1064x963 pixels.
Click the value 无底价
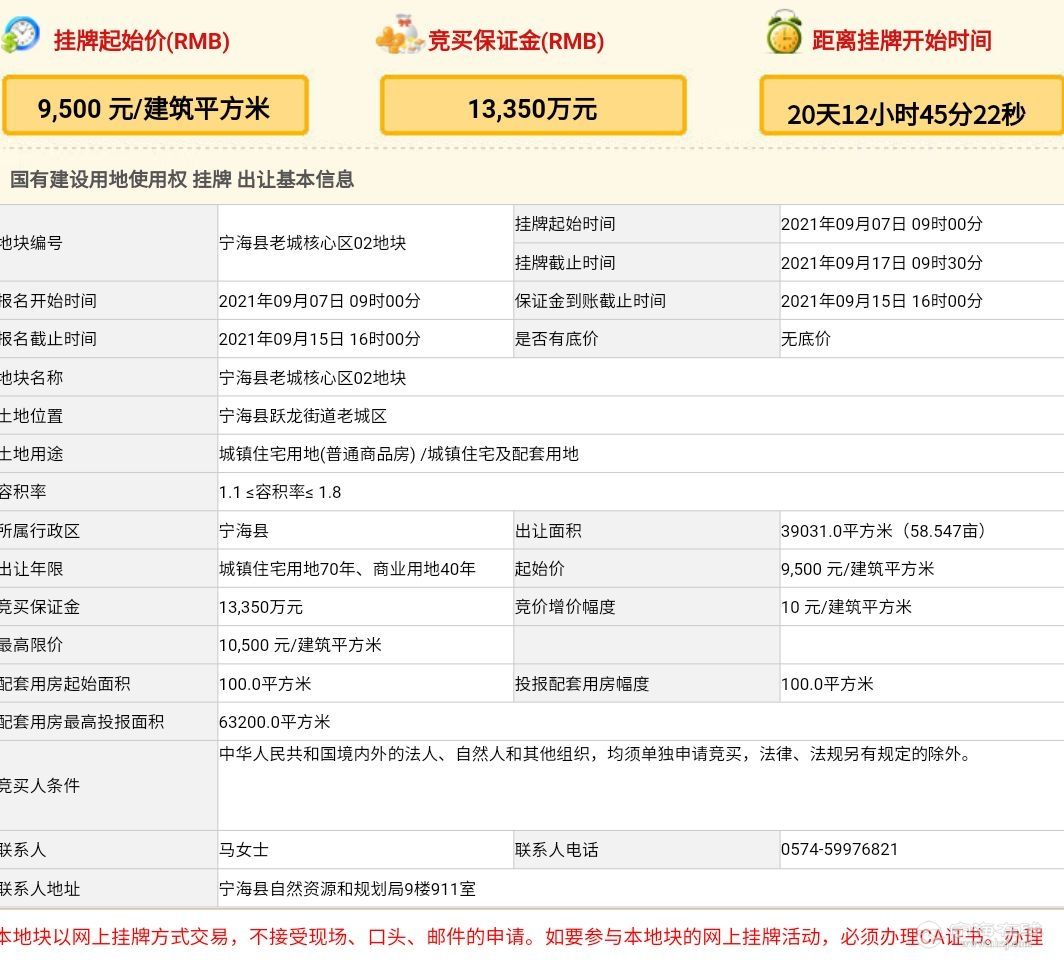click(805, 339)
